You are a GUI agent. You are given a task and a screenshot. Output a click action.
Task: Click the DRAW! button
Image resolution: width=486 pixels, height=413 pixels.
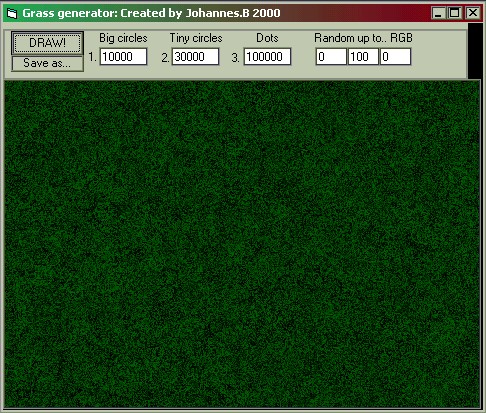[47, 43]
